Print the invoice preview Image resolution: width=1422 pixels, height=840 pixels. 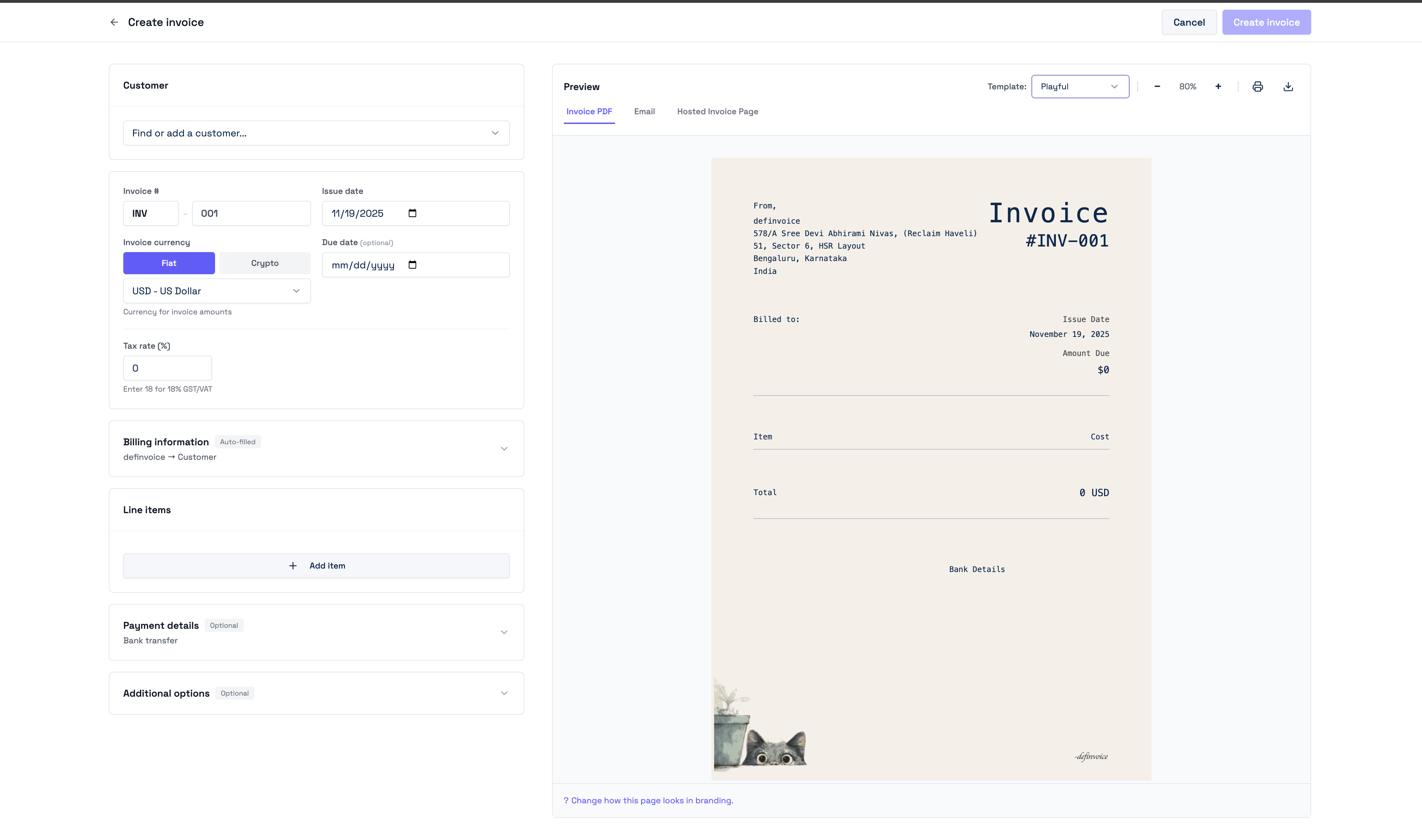(x=1257, y=86)
